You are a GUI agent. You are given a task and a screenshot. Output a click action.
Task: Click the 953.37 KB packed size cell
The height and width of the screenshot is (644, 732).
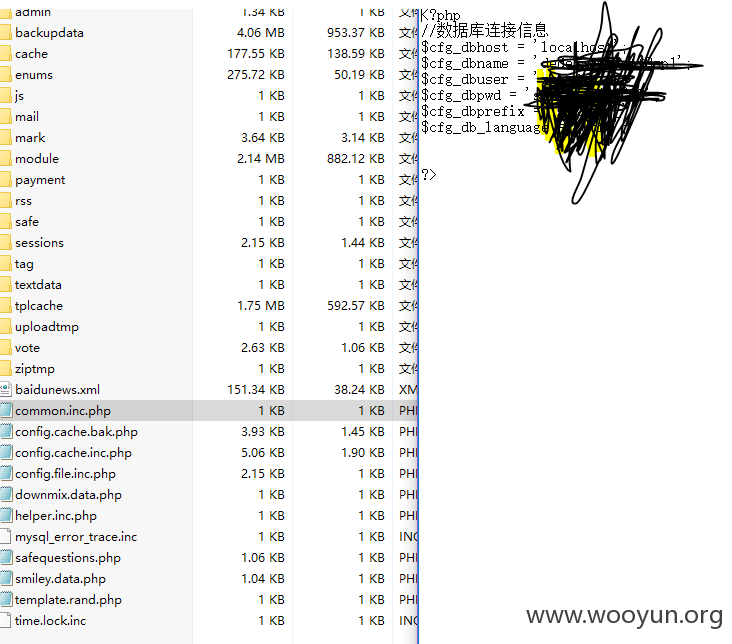(x=356, y=33)
